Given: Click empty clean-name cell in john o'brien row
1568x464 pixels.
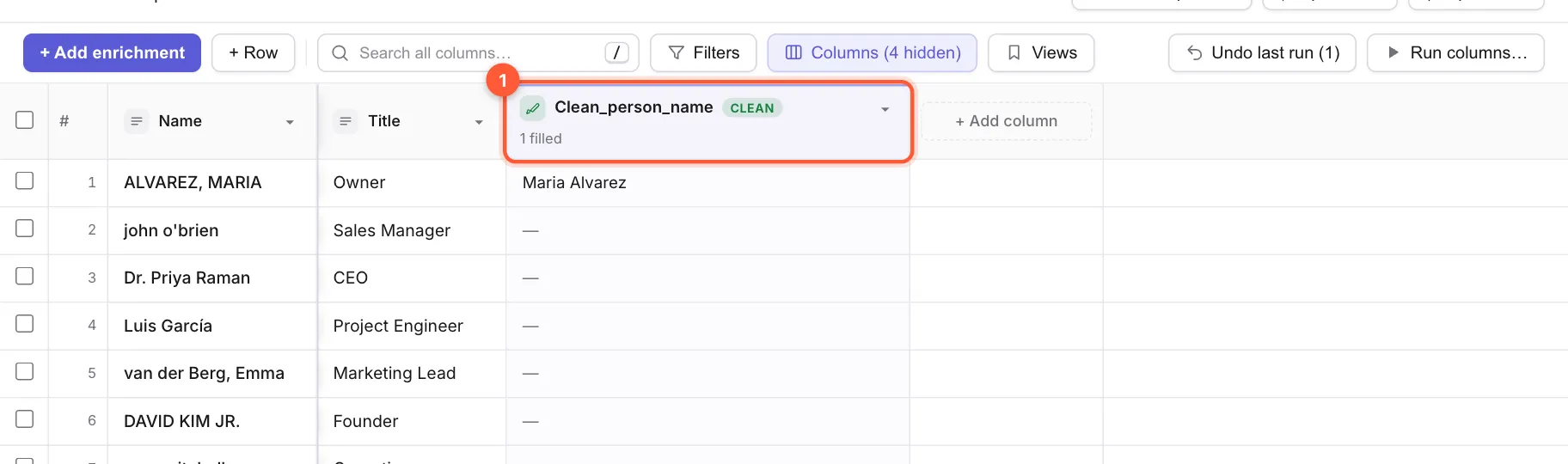Looking at the screenshot, I should pos(707,230).
